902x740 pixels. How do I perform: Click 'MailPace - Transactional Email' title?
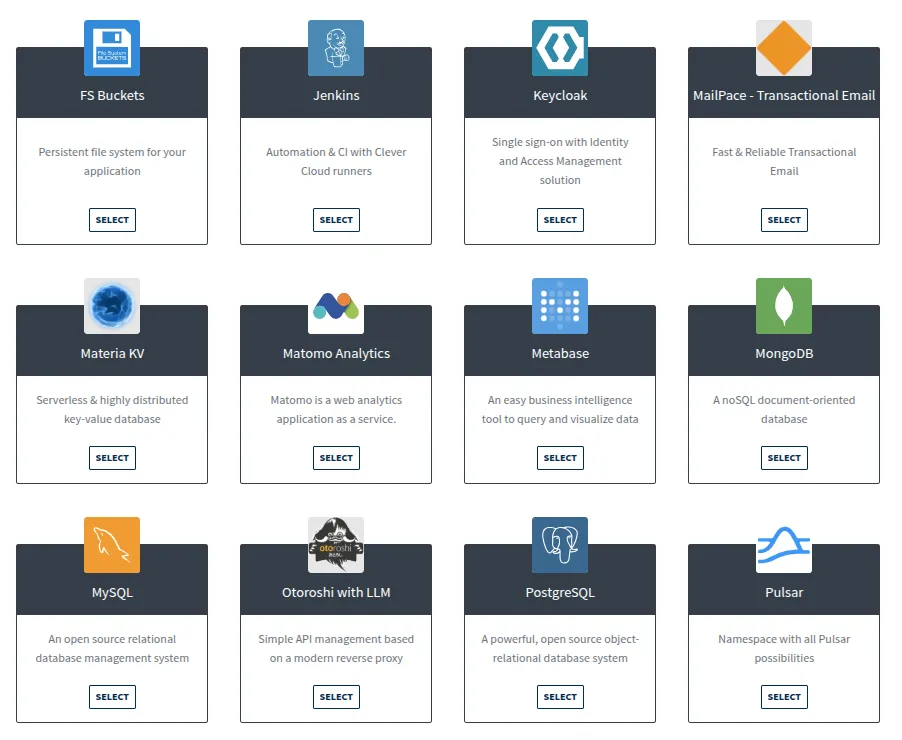click(784, 96)
